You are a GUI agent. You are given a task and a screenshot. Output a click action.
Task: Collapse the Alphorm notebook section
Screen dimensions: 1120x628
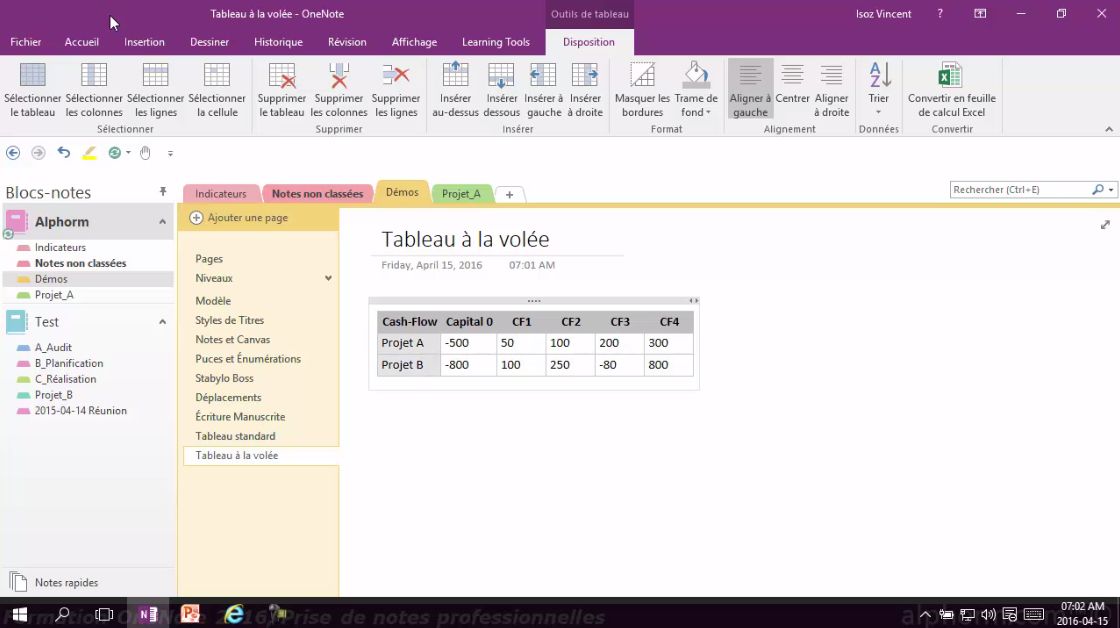click(x=156, y=221)
